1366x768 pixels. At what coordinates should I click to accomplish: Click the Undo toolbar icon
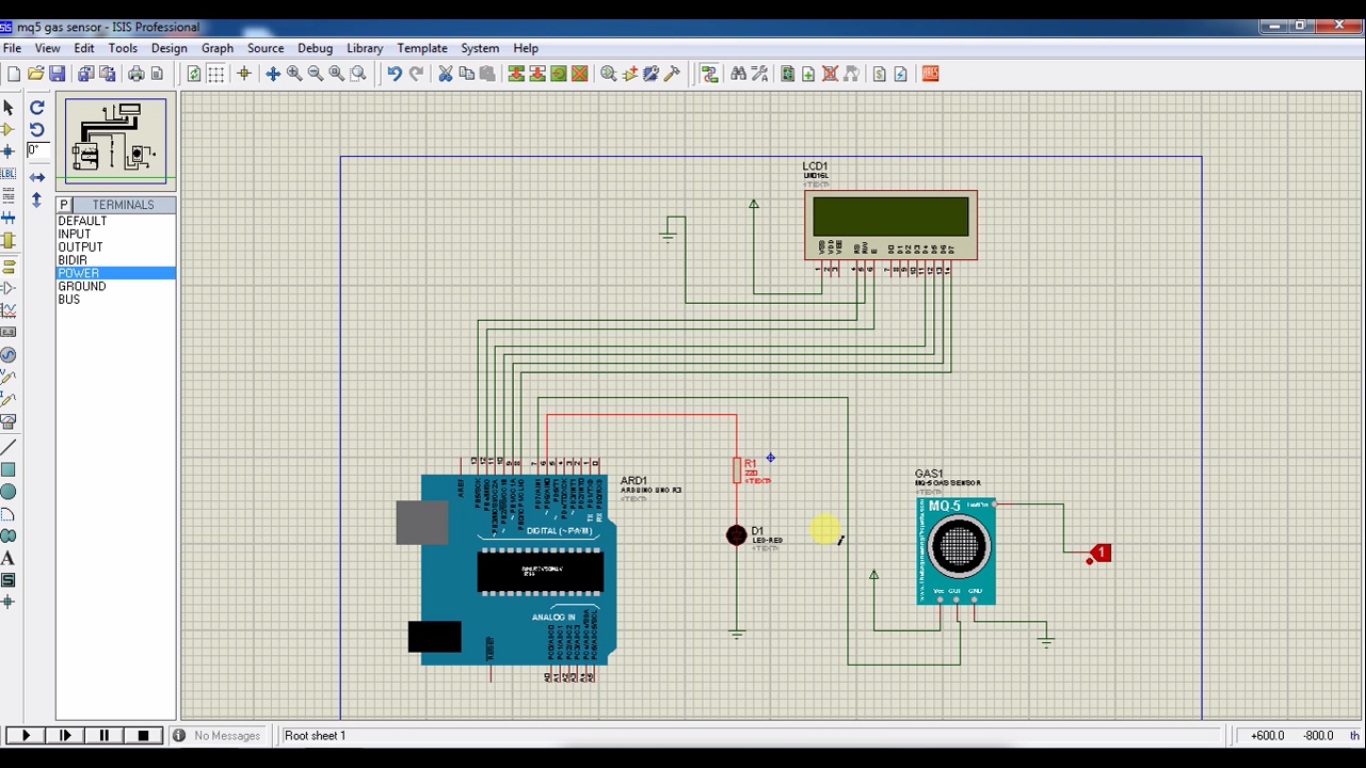pyautogui.click(x=394, y=72)
